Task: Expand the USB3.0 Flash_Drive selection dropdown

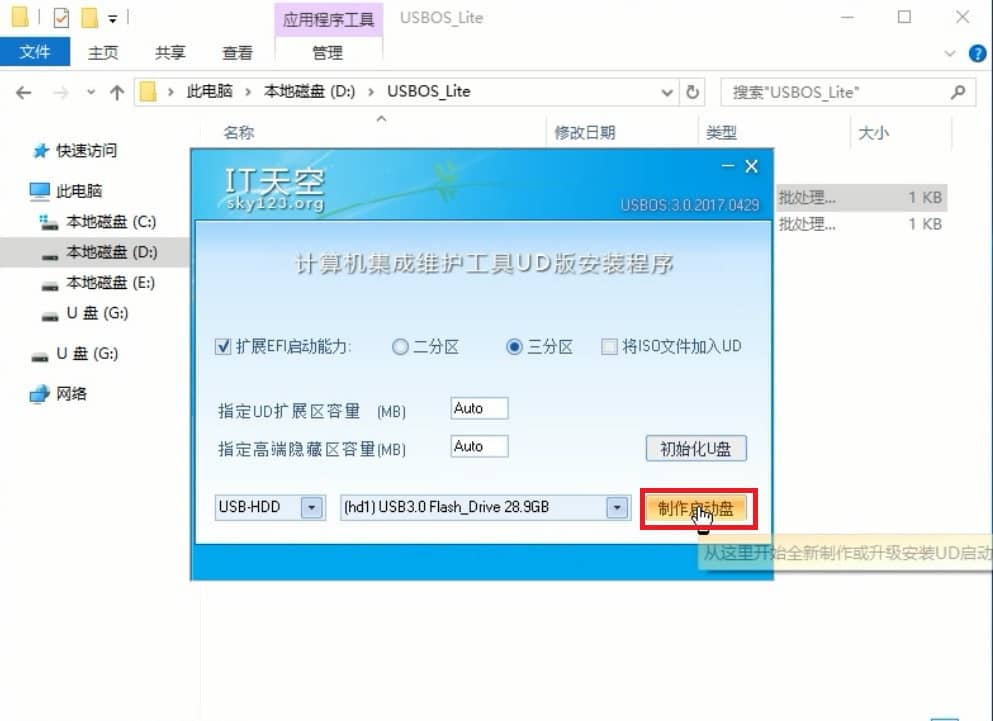Action: [x=616, y=507]
